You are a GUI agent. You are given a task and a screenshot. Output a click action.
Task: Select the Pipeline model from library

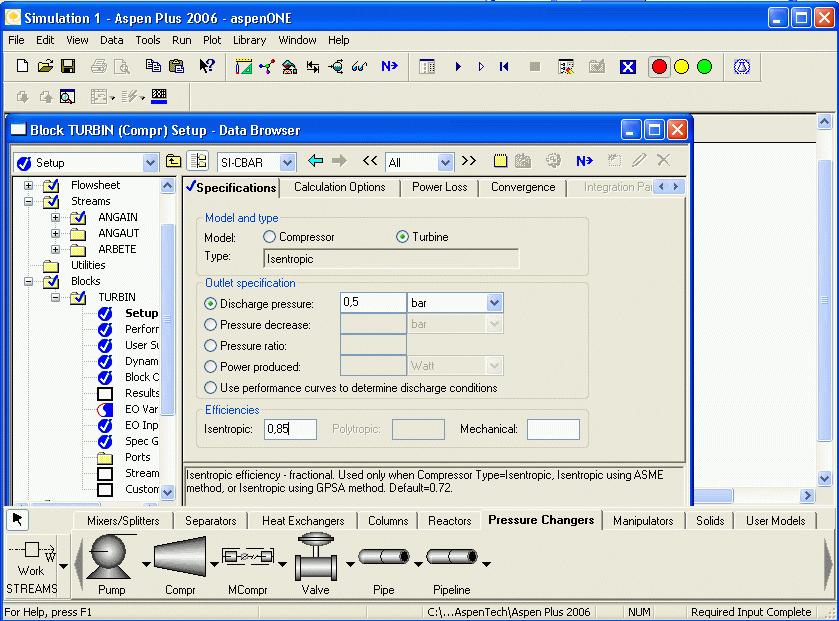click(452, 564)
